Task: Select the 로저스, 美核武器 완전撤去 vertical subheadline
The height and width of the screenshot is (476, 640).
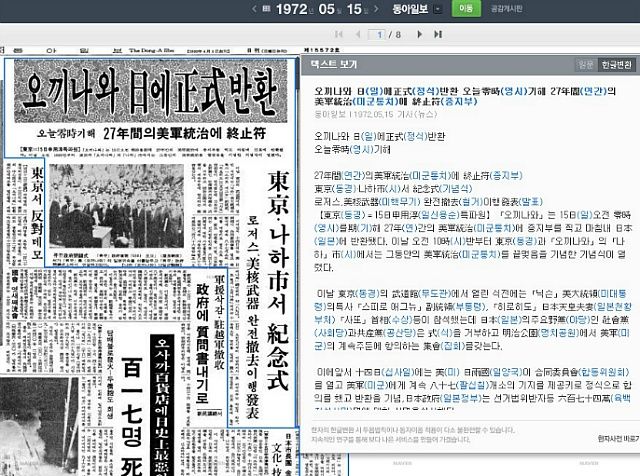Action: coord(253,316)
